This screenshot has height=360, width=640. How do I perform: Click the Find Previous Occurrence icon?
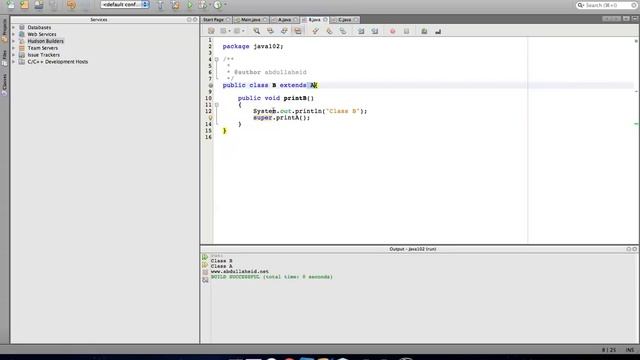[x=270, y=31]
